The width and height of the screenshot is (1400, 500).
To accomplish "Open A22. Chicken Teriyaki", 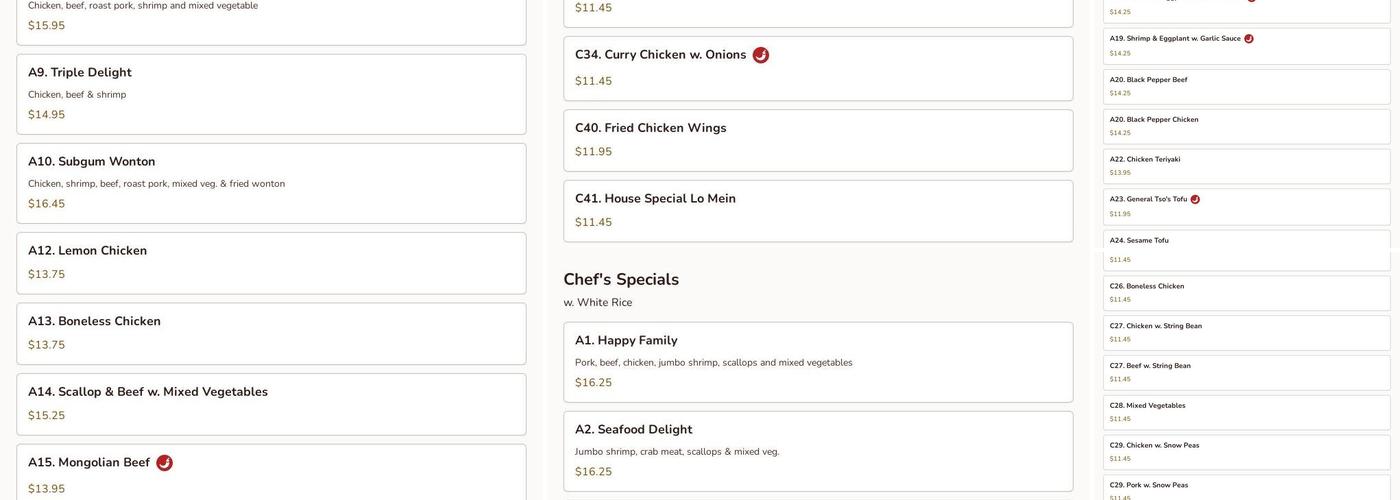I will (1246, 166).
